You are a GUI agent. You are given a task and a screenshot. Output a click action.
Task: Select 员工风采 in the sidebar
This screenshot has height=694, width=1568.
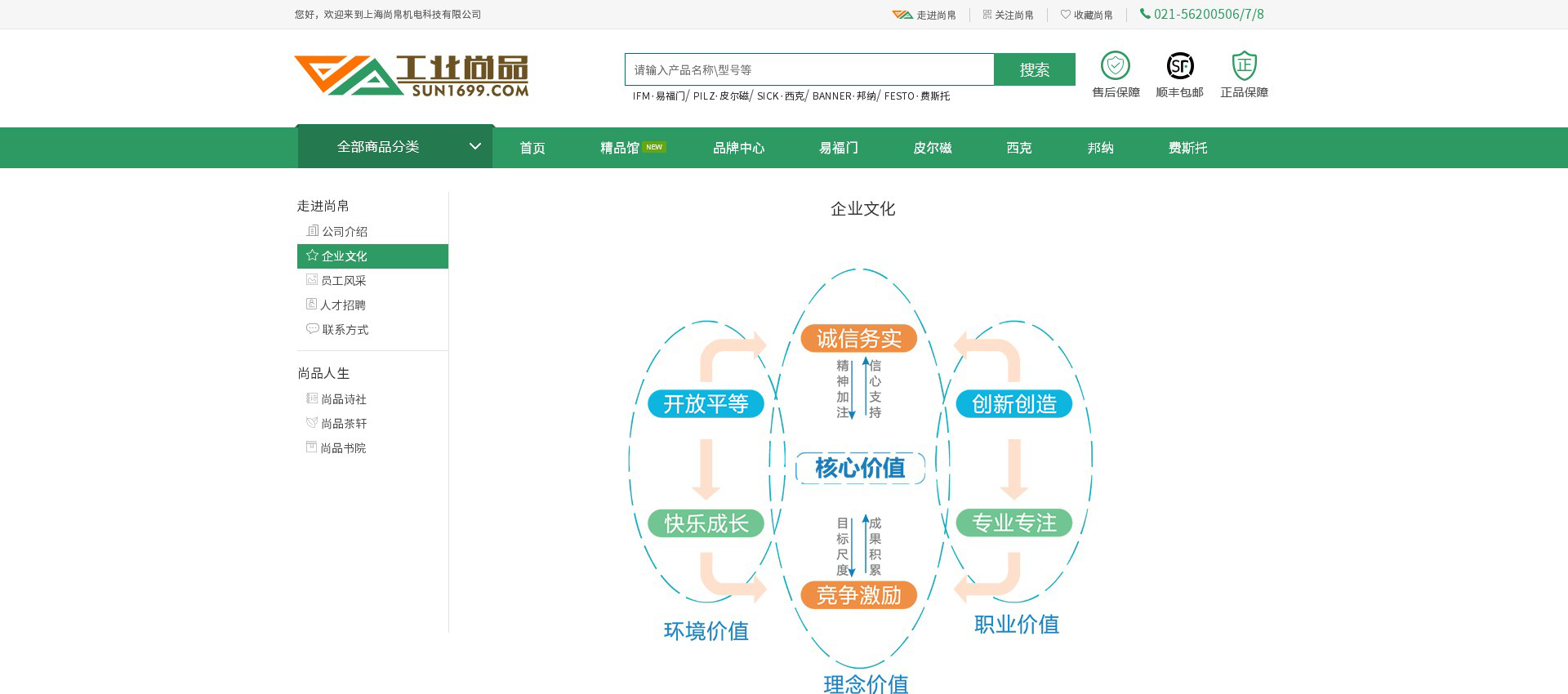[343, 281]
